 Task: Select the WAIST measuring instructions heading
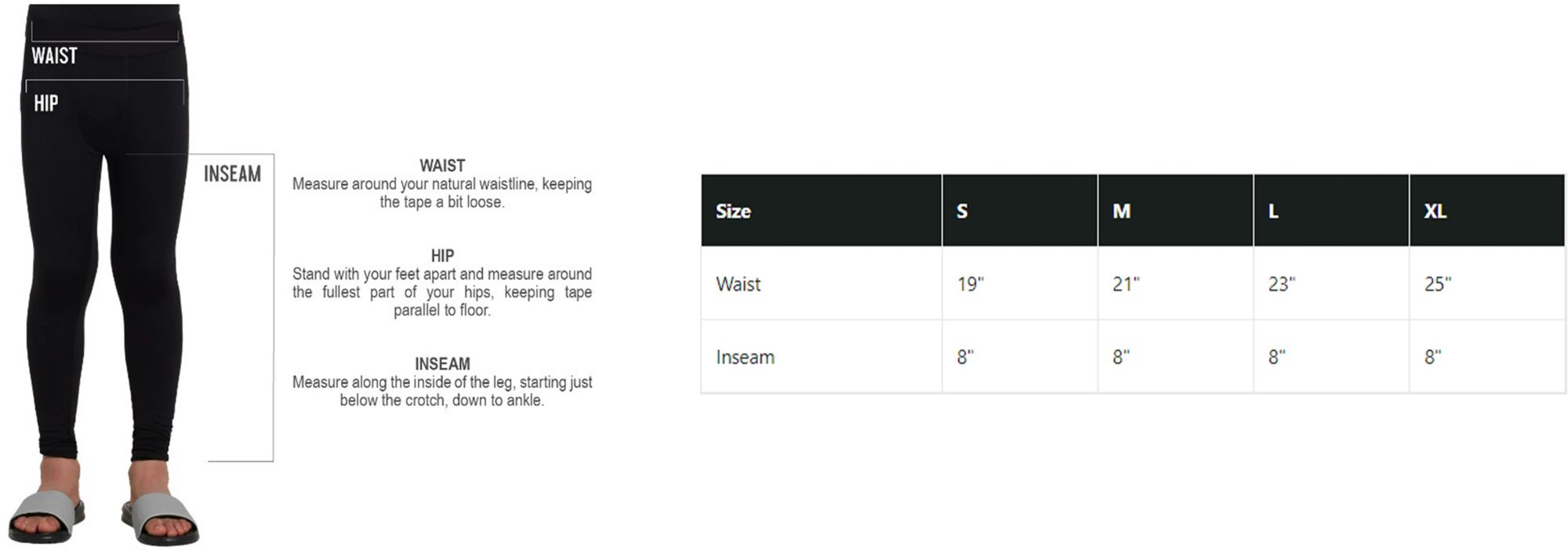pos(442,166)
